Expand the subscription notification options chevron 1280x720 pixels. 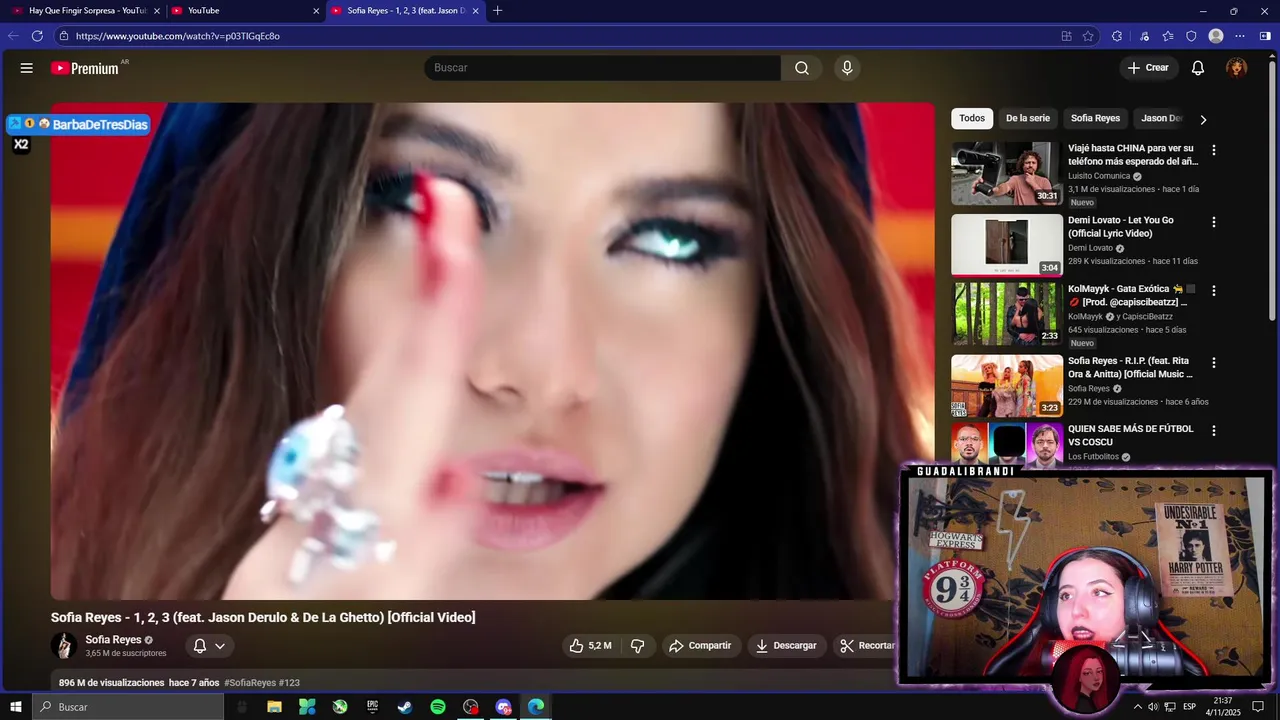point(220,646)
